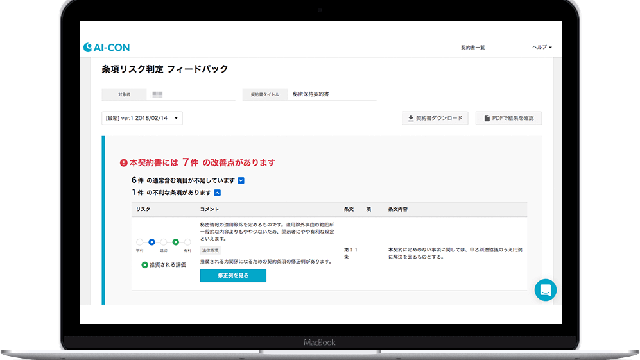The width and height of the screenshot is (640, 360).
Task: Click the clause content column header
Action: click(x=398, y=209)
